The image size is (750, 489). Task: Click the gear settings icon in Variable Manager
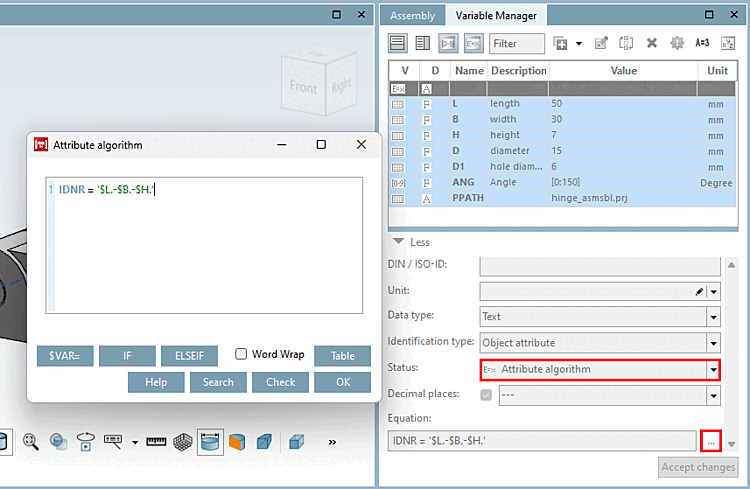point(677,43)
